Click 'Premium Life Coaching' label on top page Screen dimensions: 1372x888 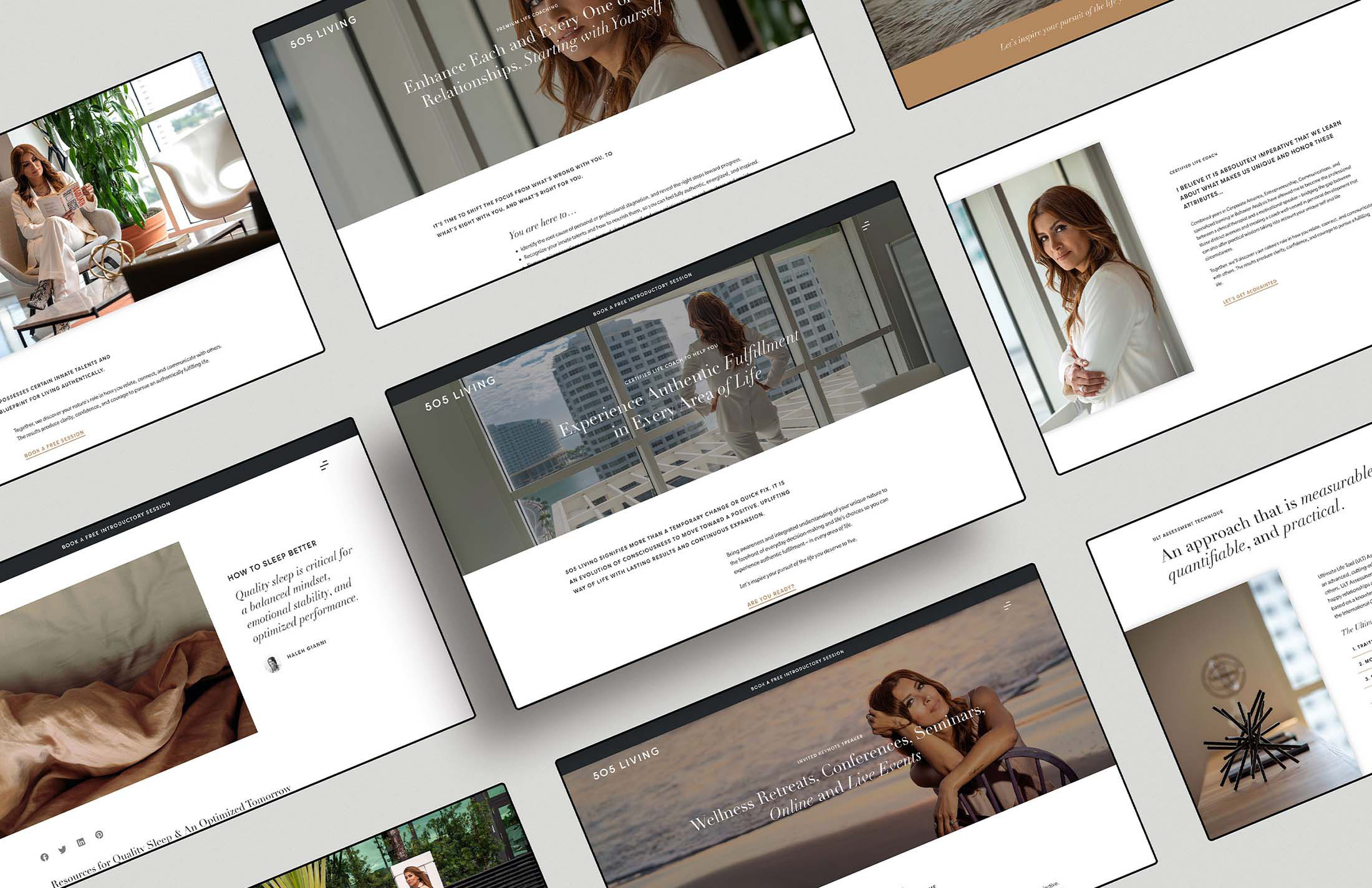tap(527, 18)
